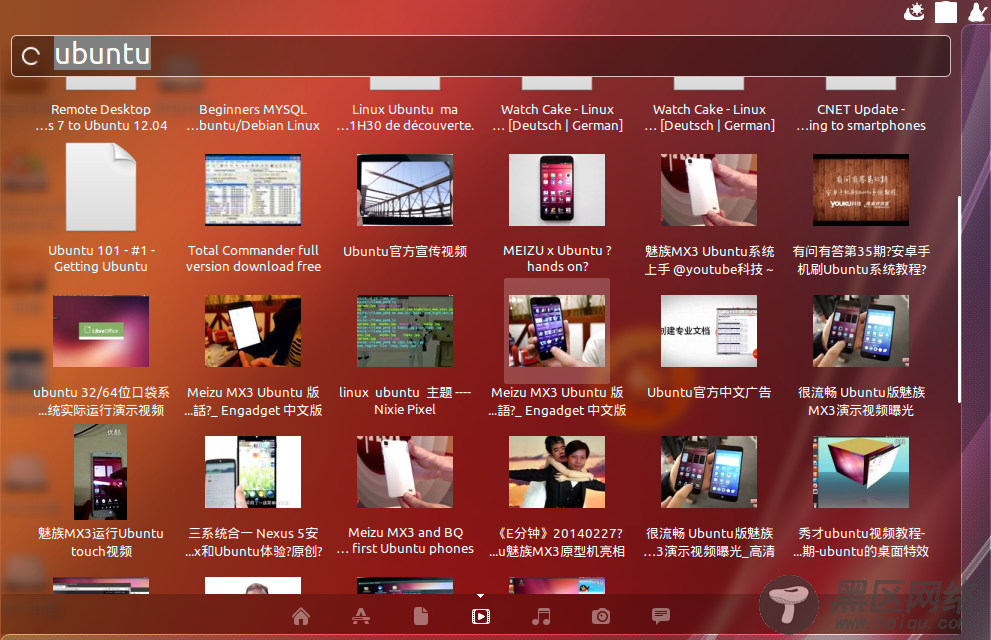Play the Ubuntu官方宣传视频 bridge thumbnail

(405, 190)
